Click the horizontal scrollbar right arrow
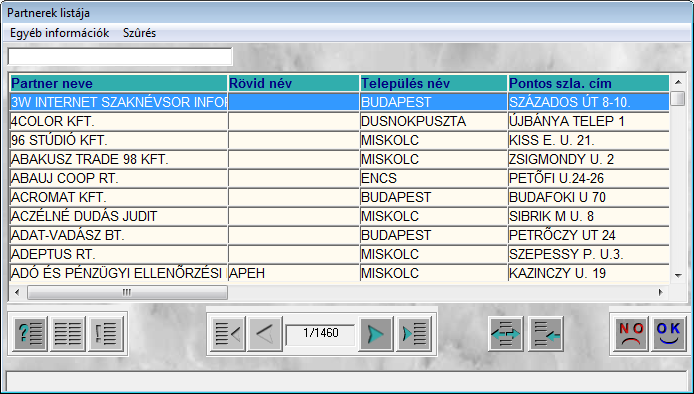Image resolution: width=694 pixels, height=394 pixels. (661, 292)
